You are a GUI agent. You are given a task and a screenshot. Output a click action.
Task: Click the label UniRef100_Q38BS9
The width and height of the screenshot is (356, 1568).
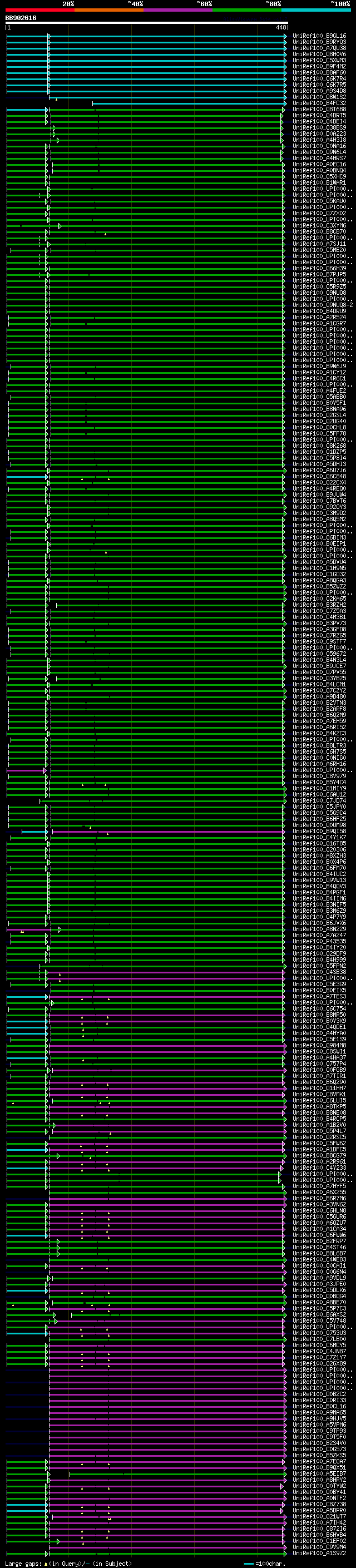[319, 128]
